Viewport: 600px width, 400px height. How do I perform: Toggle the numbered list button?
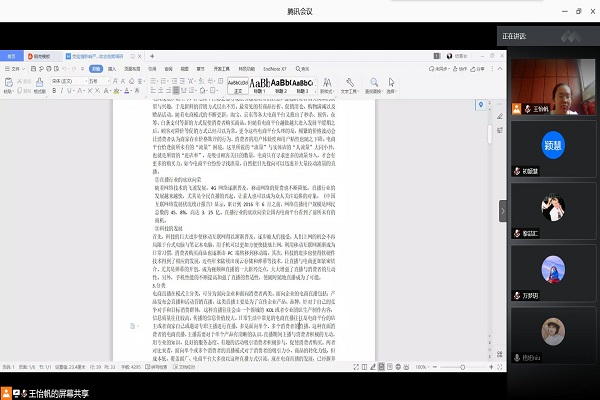click(x=163, y=81)
